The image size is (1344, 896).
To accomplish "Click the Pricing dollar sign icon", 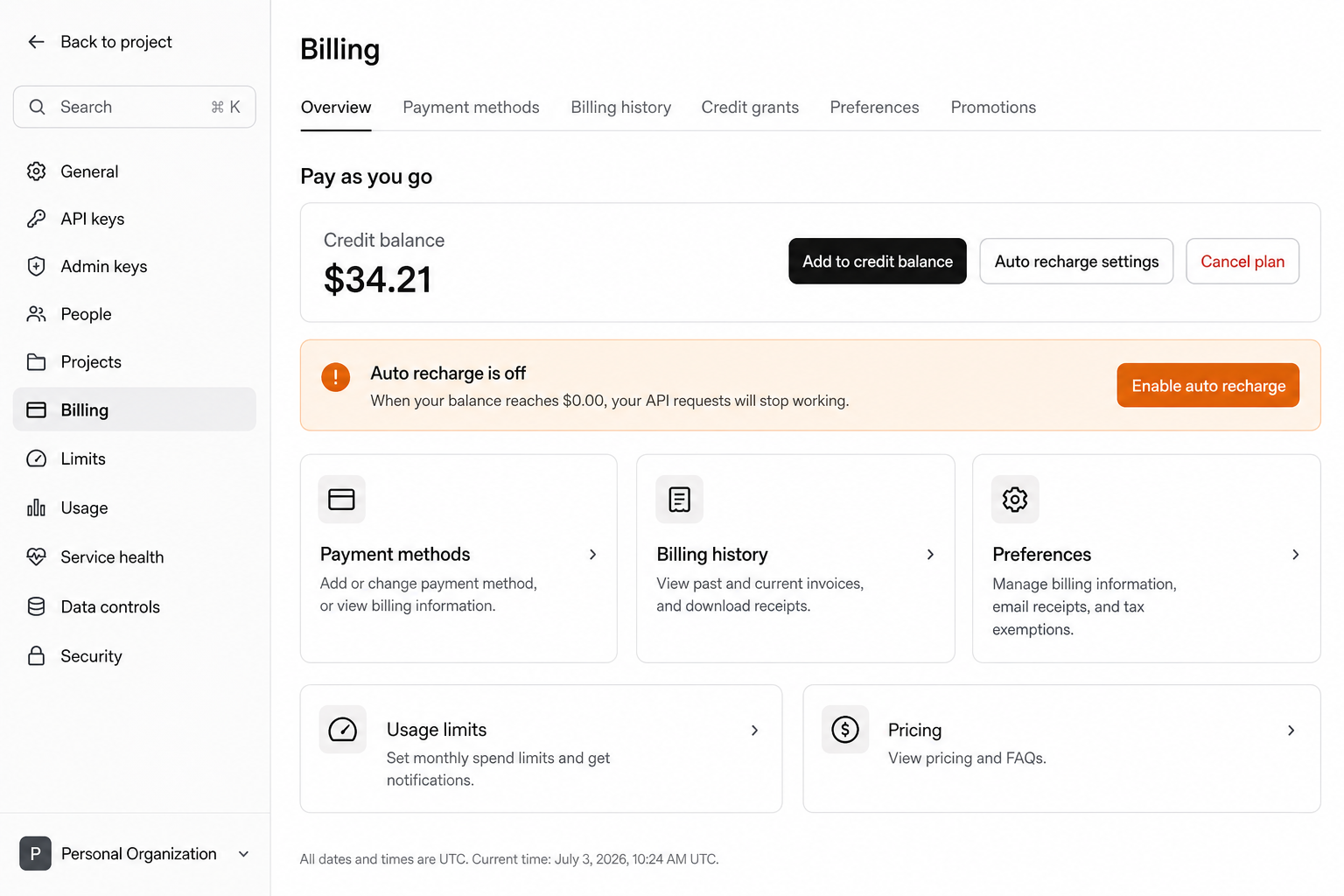I will click(845, 729).
